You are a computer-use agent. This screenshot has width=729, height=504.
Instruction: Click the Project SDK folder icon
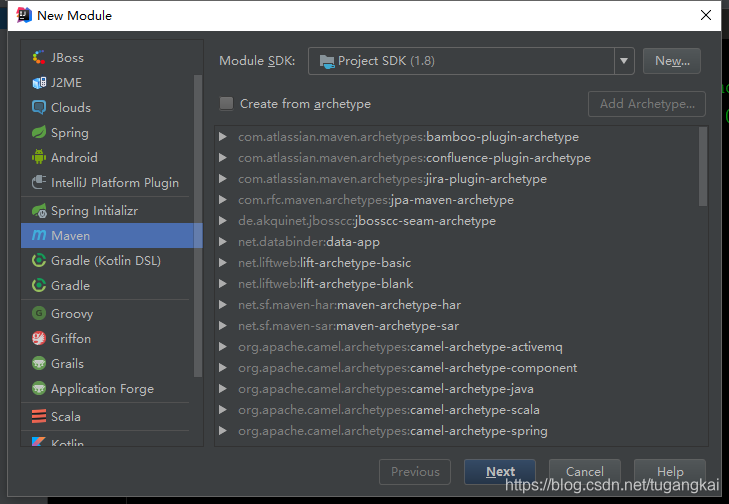(x=327, y=61)
